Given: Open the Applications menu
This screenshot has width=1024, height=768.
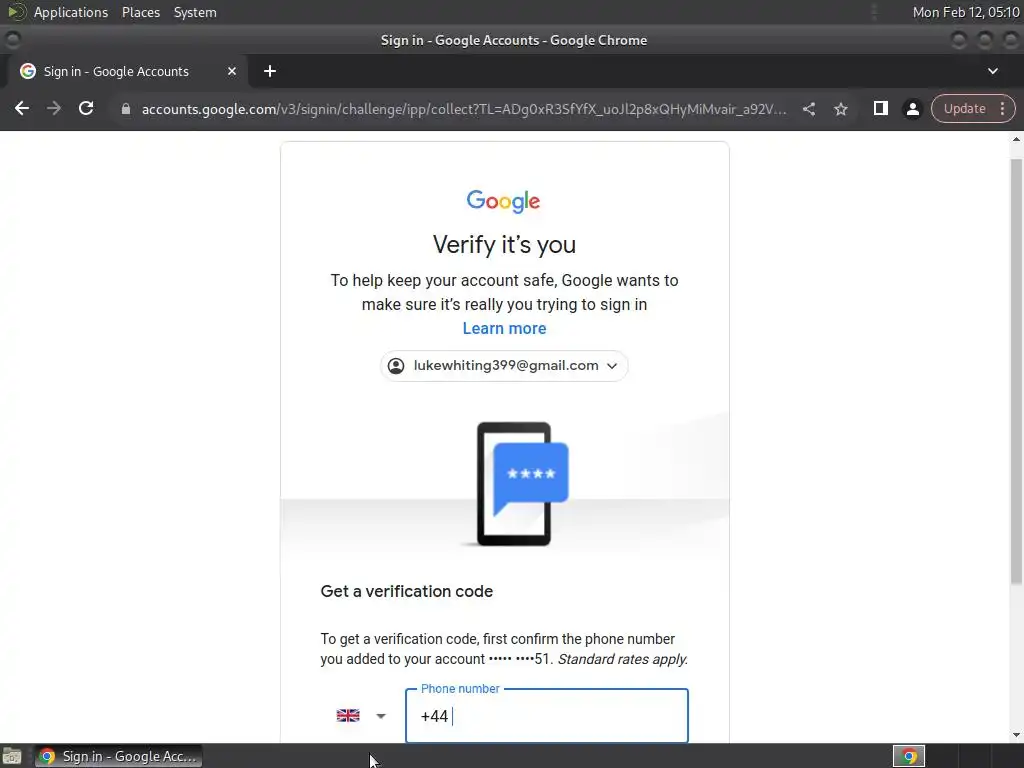Looking at the screenshot, I should coord(71,12).
